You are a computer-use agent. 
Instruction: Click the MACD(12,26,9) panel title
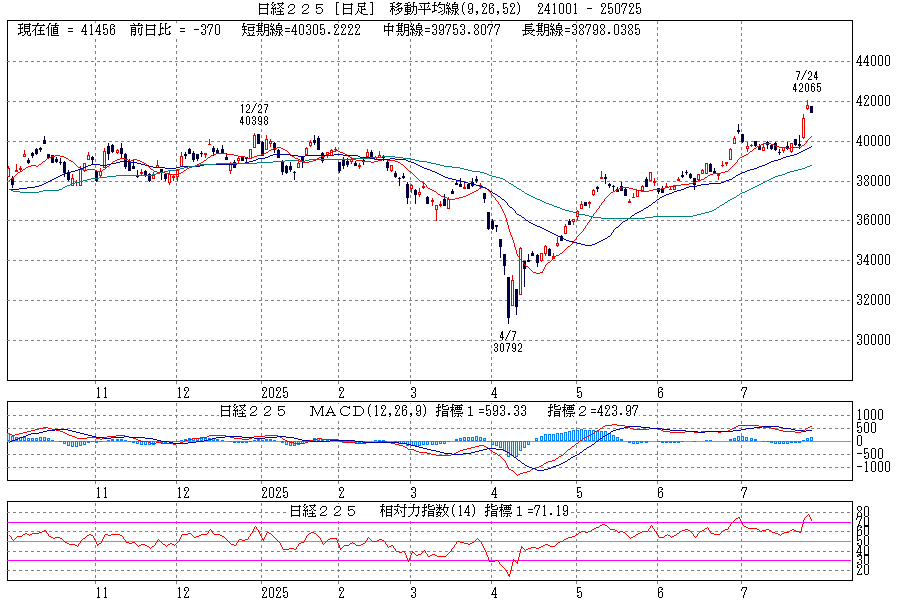pyautogui.click(x=369, y=411)
